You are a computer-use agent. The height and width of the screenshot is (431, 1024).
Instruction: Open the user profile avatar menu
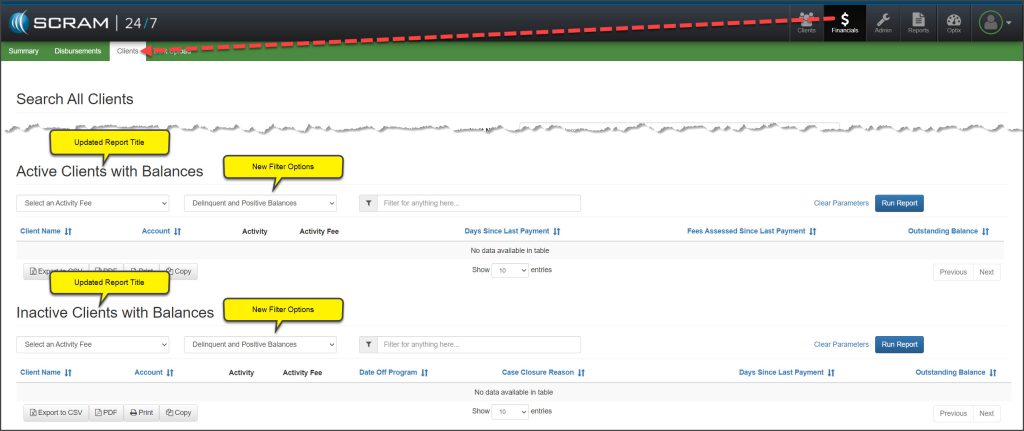pos(993,22)
